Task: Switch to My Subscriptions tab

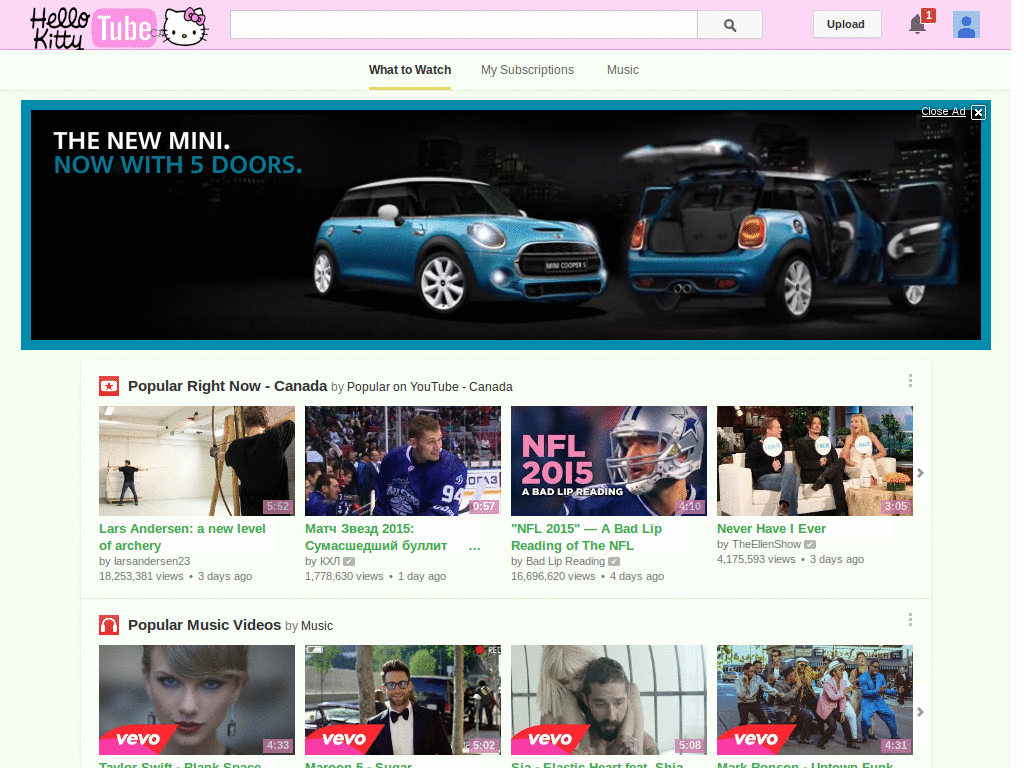Action: 527,70
